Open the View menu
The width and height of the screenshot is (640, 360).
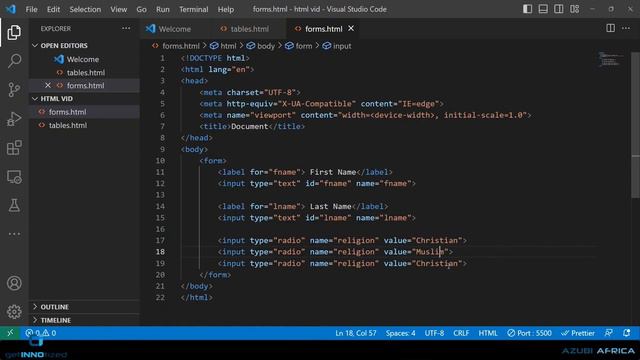tap(118, 9)
